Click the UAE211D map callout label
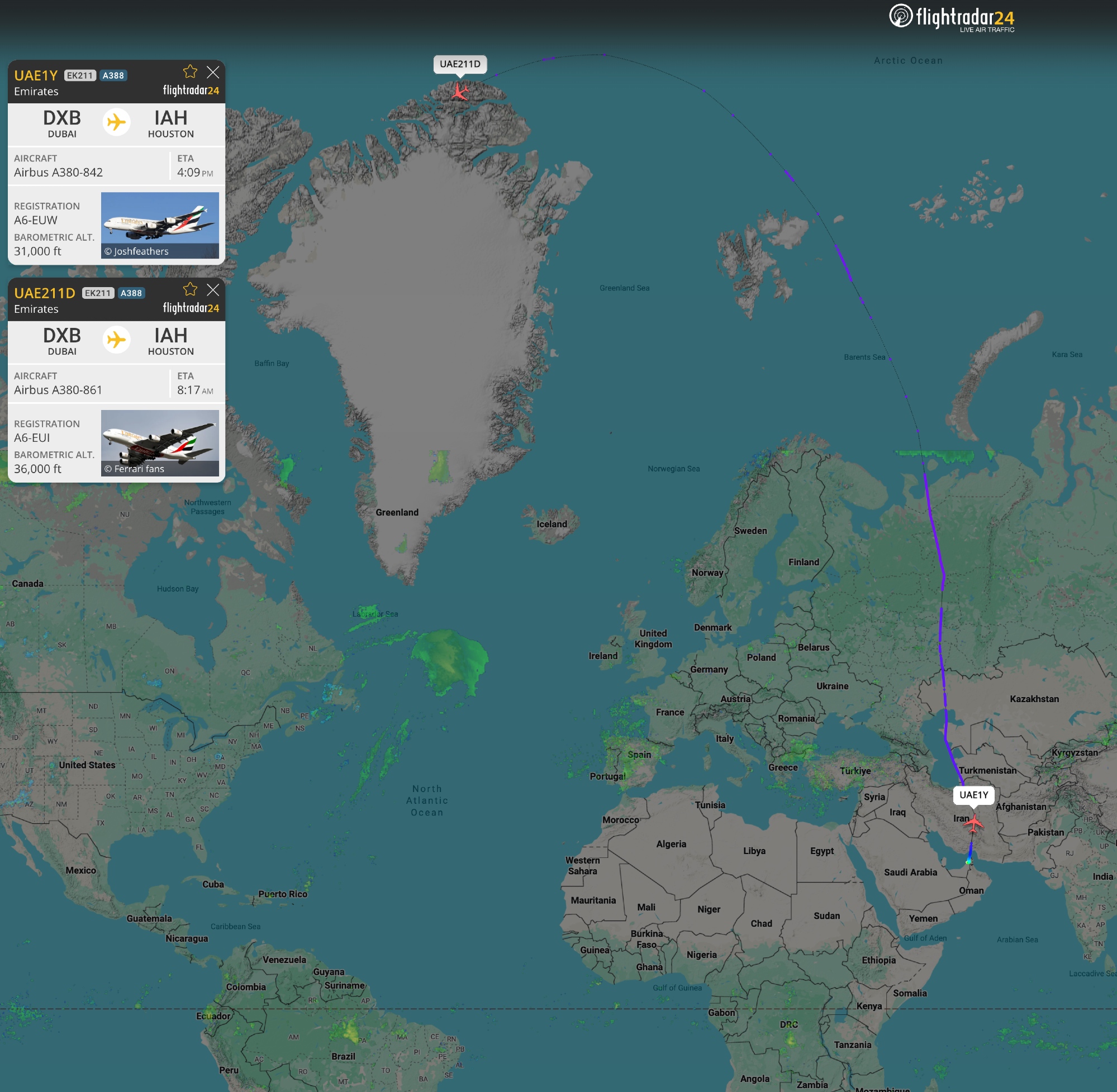Image resolution: width=1117 pixels, height=1092 pixels. (x=459, y=64)
